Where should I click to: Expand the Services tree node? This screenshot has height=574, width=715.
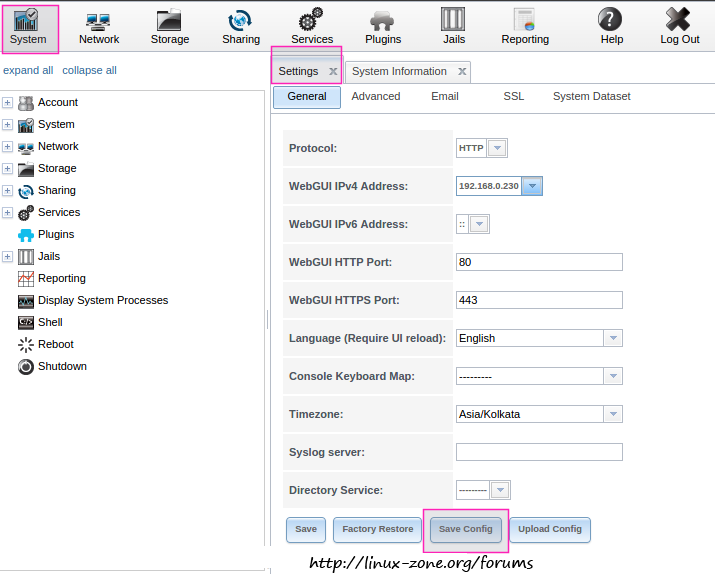[x=8, y=213]
